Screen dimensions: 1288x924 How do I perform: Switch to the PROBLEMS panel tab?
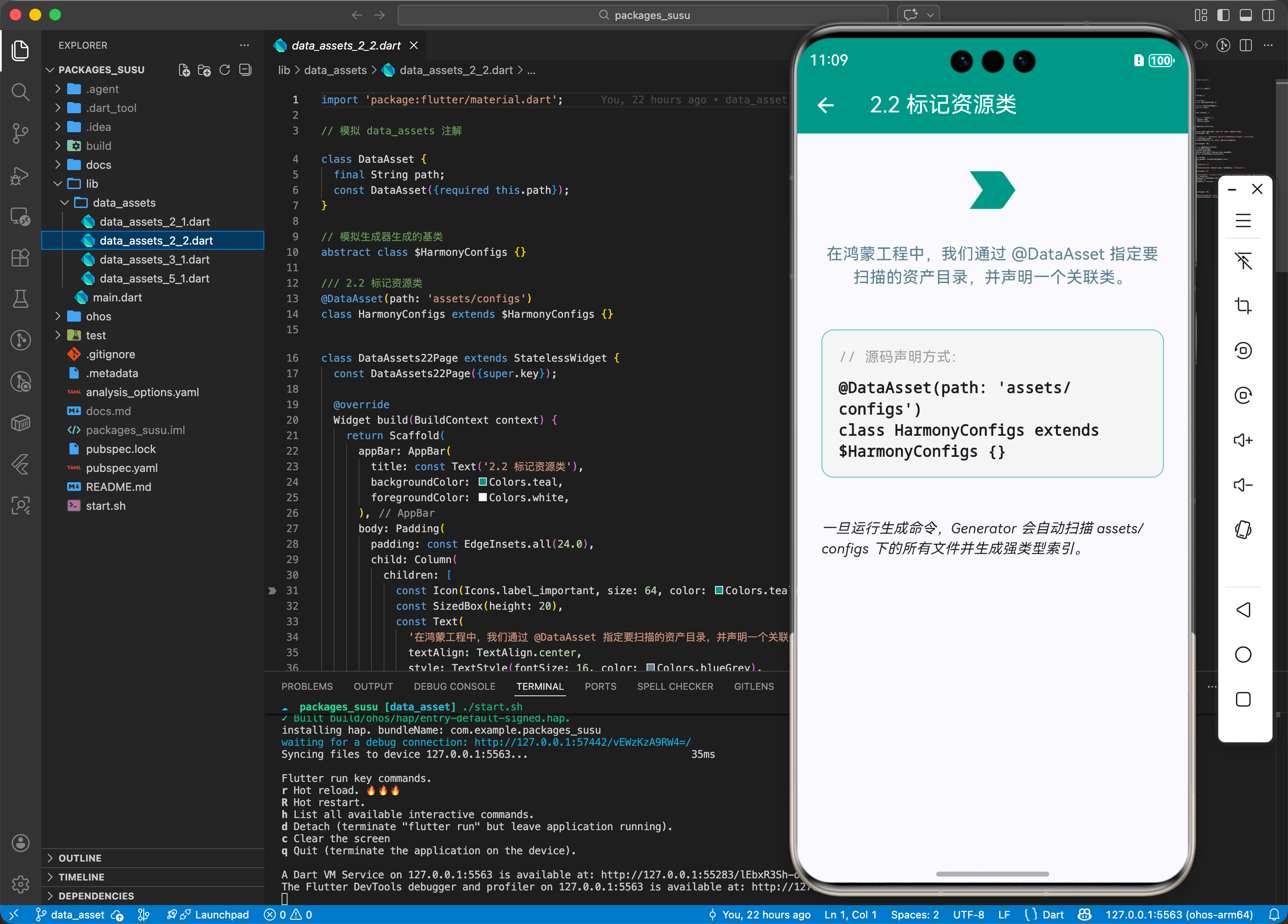pos(307,686)
